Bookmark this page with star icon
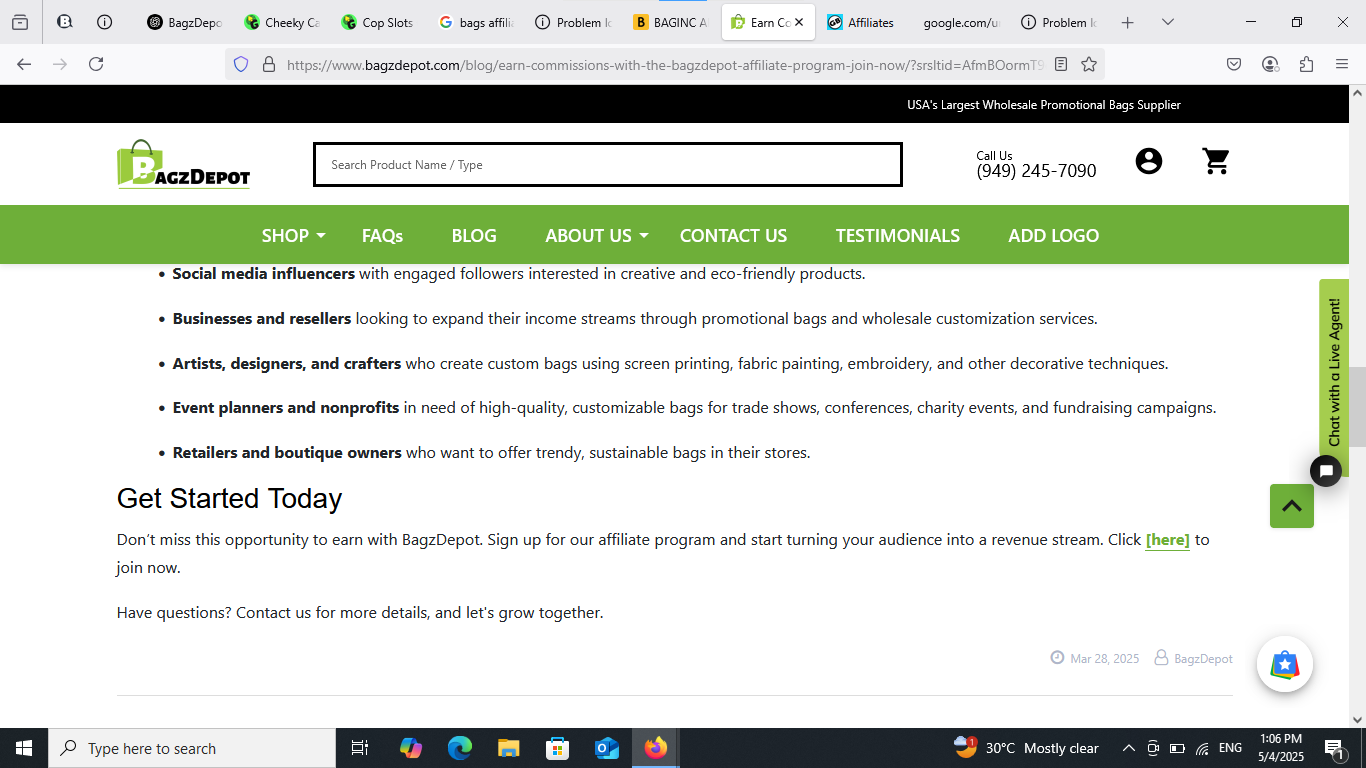 pos(1089,64)
